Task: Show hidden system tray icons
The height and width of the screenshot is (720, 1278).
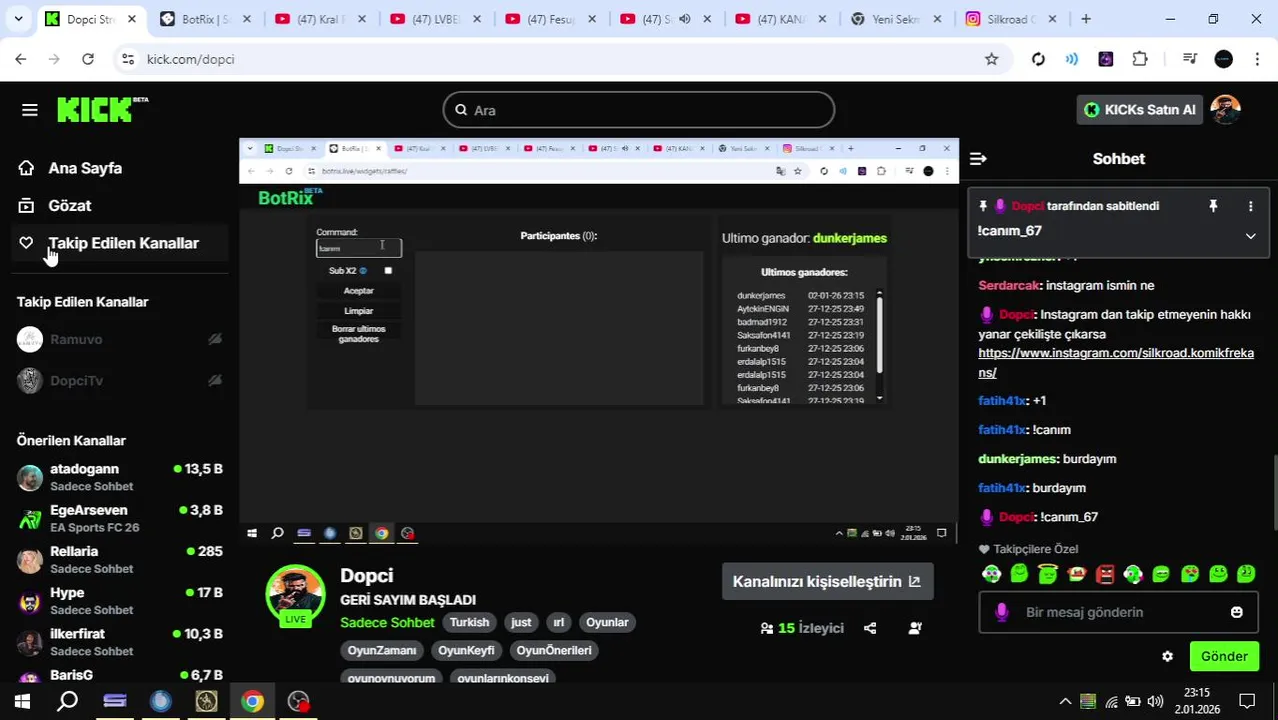Action: pyautogui.click(x=1065, y=701)
